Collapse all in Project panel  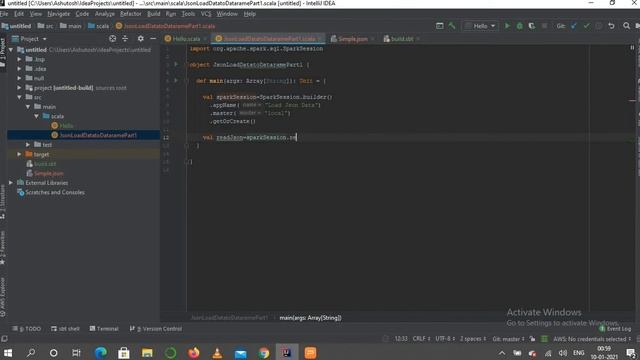125,38
